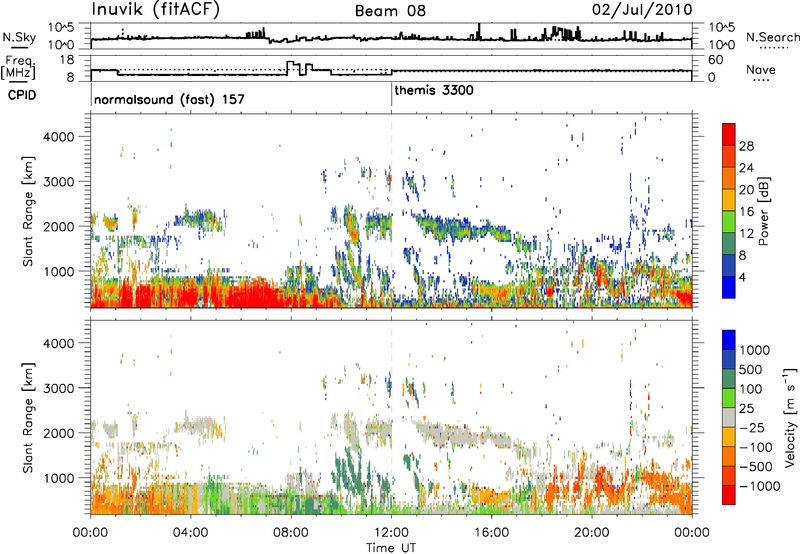Select the 'Velocity [m s-1]' colorbar title
This screenshot has height=554, width=800.
(790, 417)
